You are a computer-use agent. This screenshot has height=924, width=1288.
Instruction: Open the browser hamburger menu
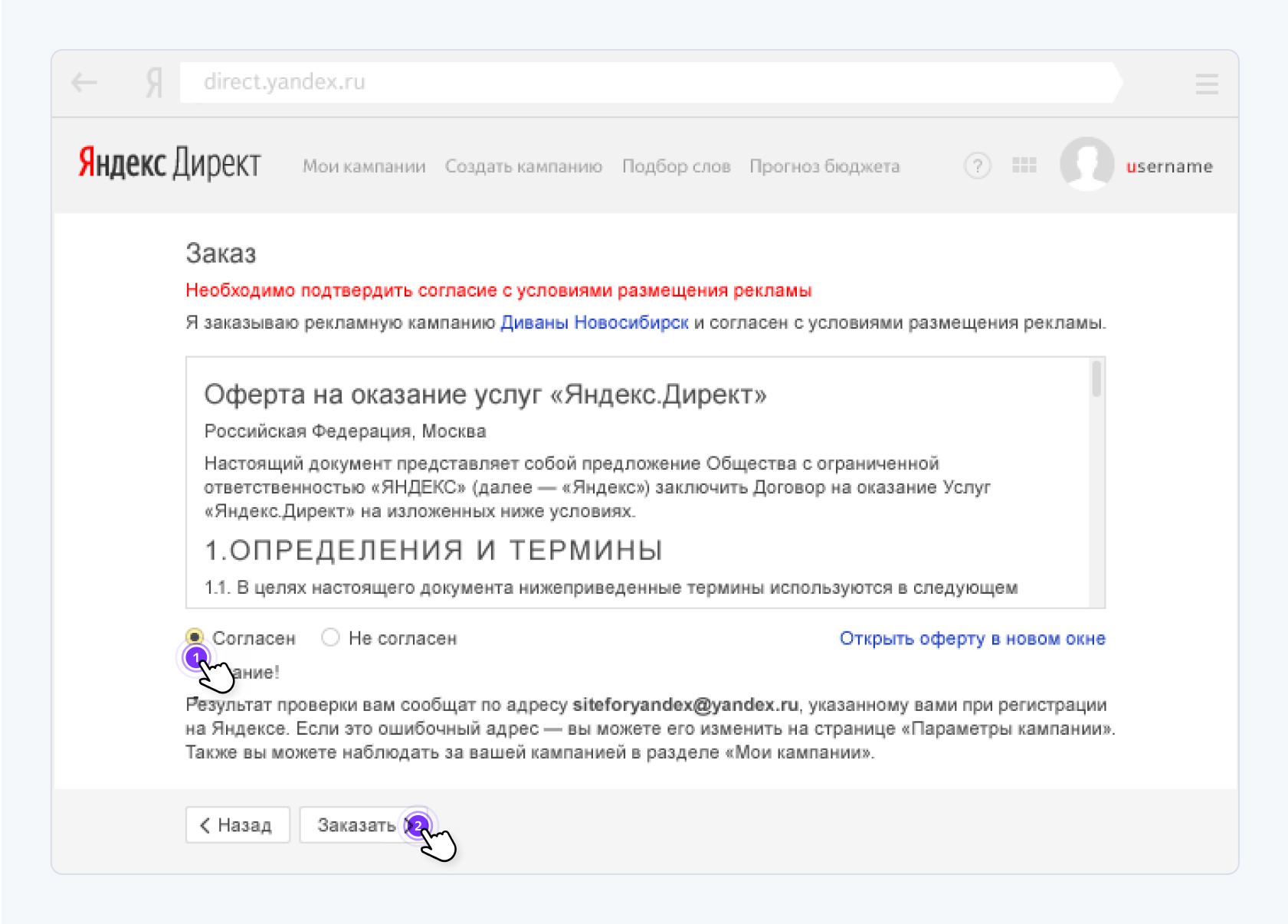pos(1207,84)
